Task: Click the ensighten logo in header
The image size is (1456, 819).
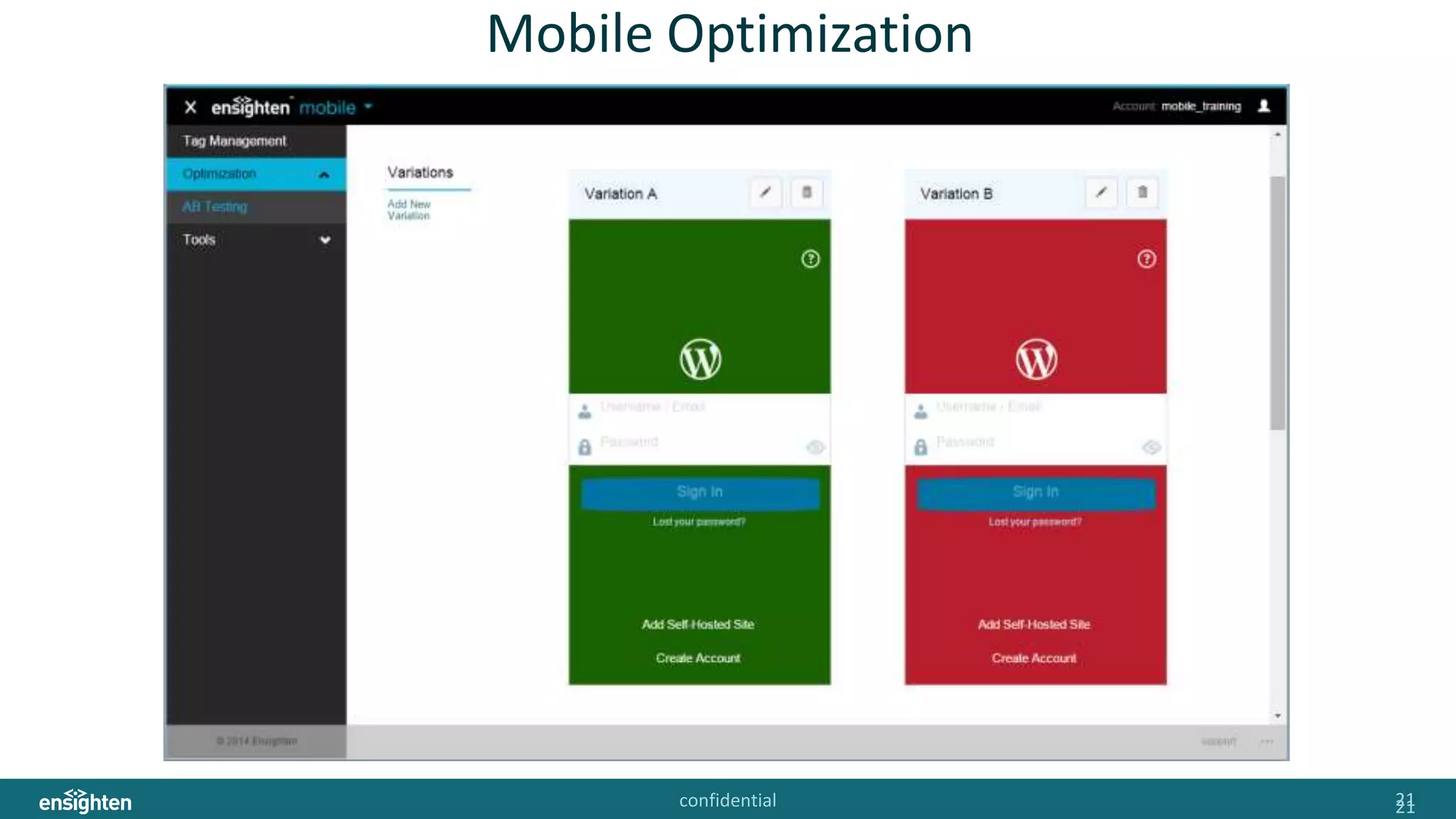Action: 251,106
